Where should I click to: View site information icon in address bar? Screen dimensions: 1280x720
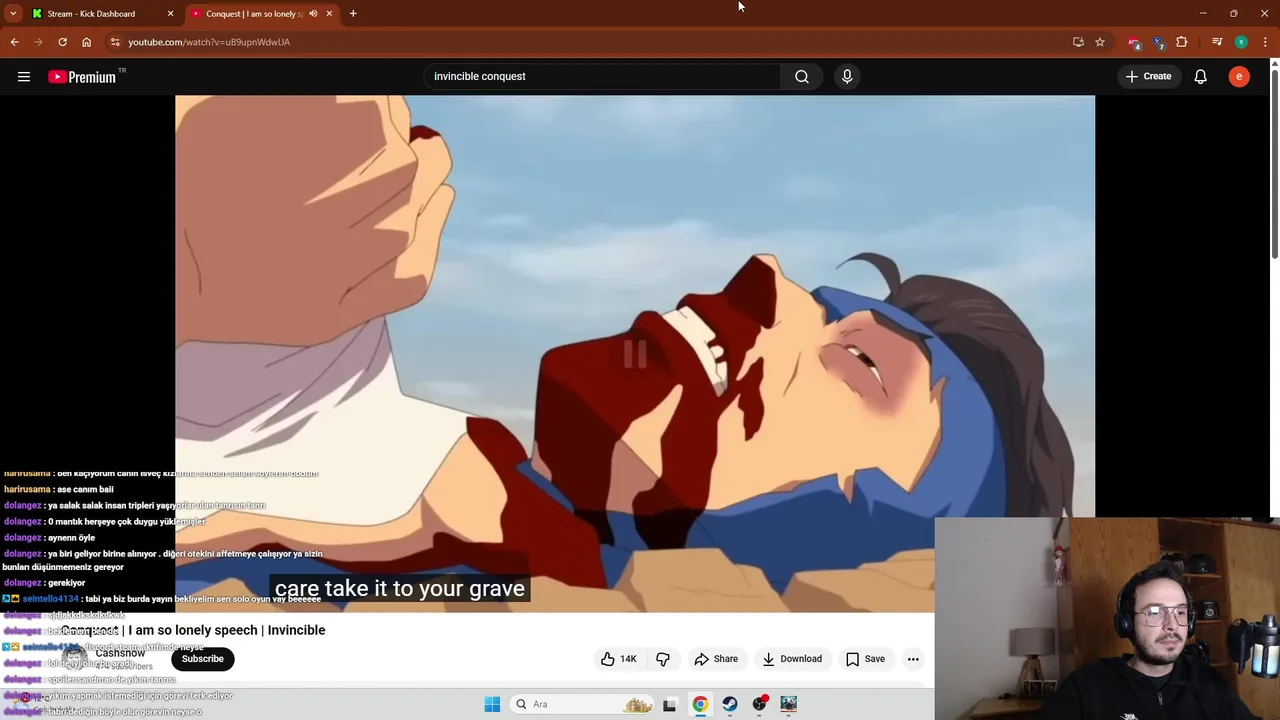115,42
